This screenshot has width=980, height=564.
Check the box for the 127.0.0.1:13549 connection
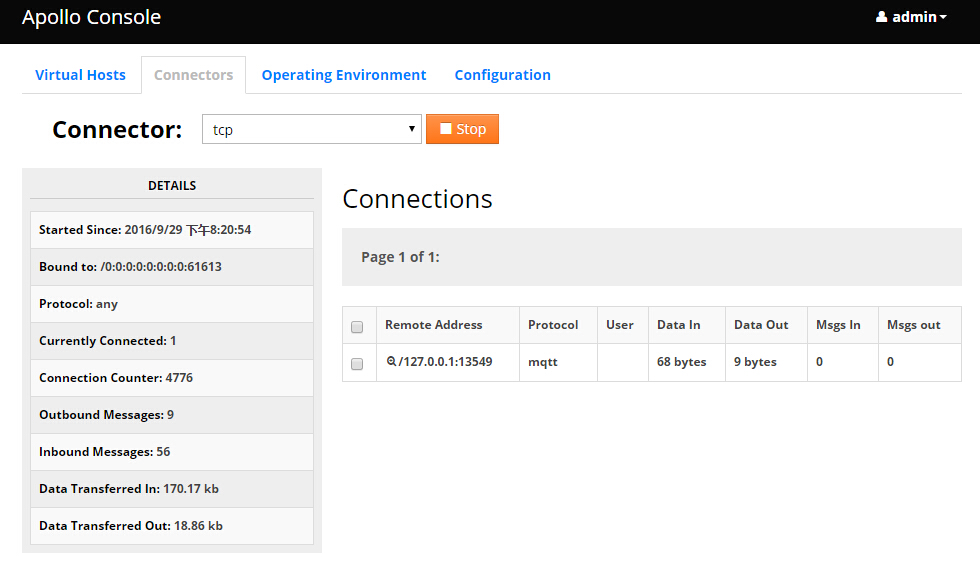click(357, 364)
